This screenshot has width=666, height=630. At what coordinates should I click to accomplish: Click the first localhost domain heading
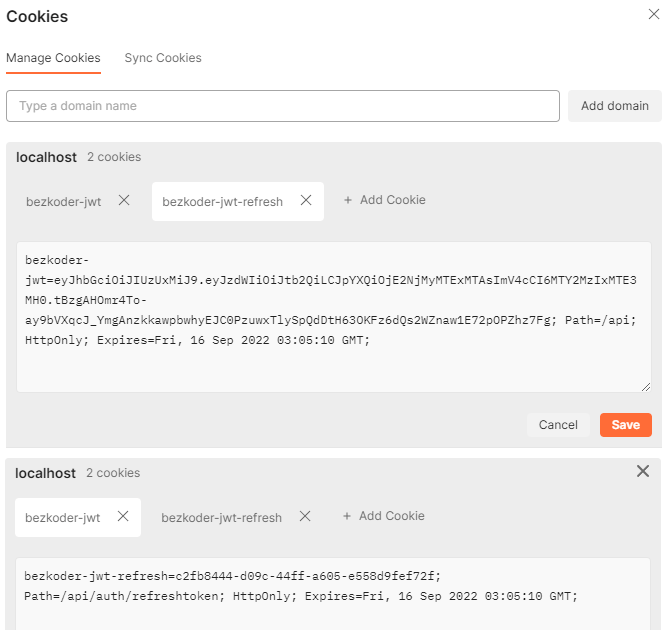[x=46, y=157]
